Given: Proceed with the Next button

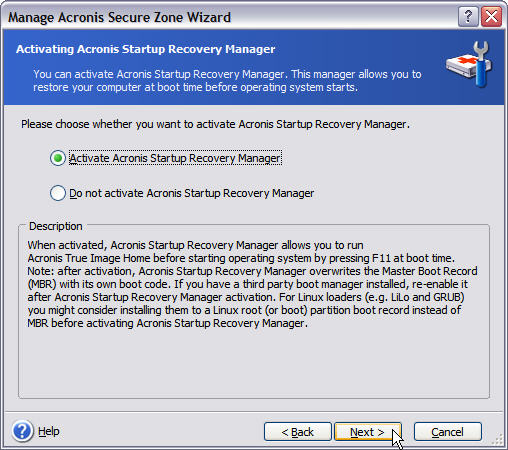Looking at the screenshot, I should [368, 432].
